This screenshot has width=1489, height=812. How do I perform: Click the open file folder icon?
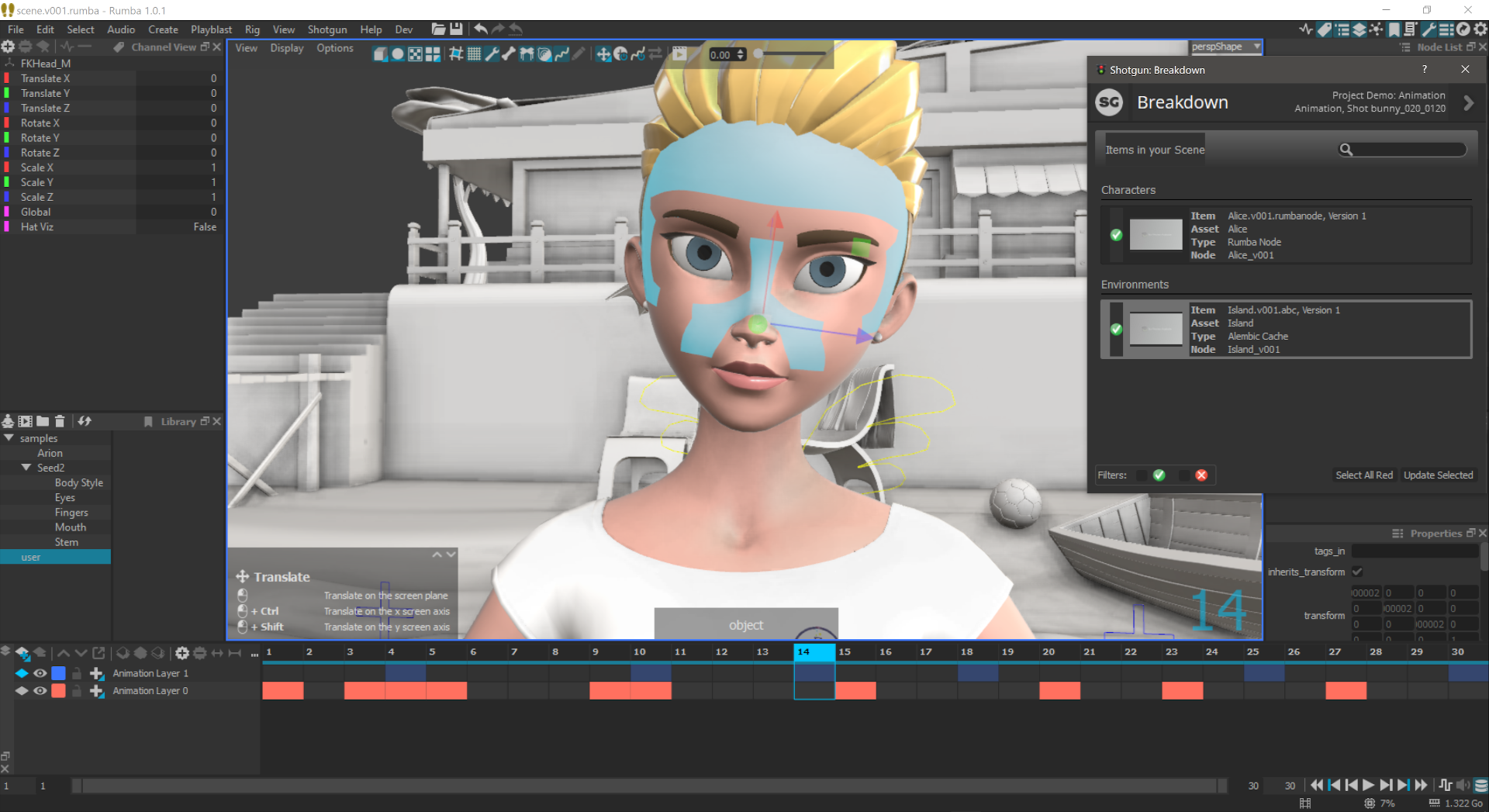439,29
